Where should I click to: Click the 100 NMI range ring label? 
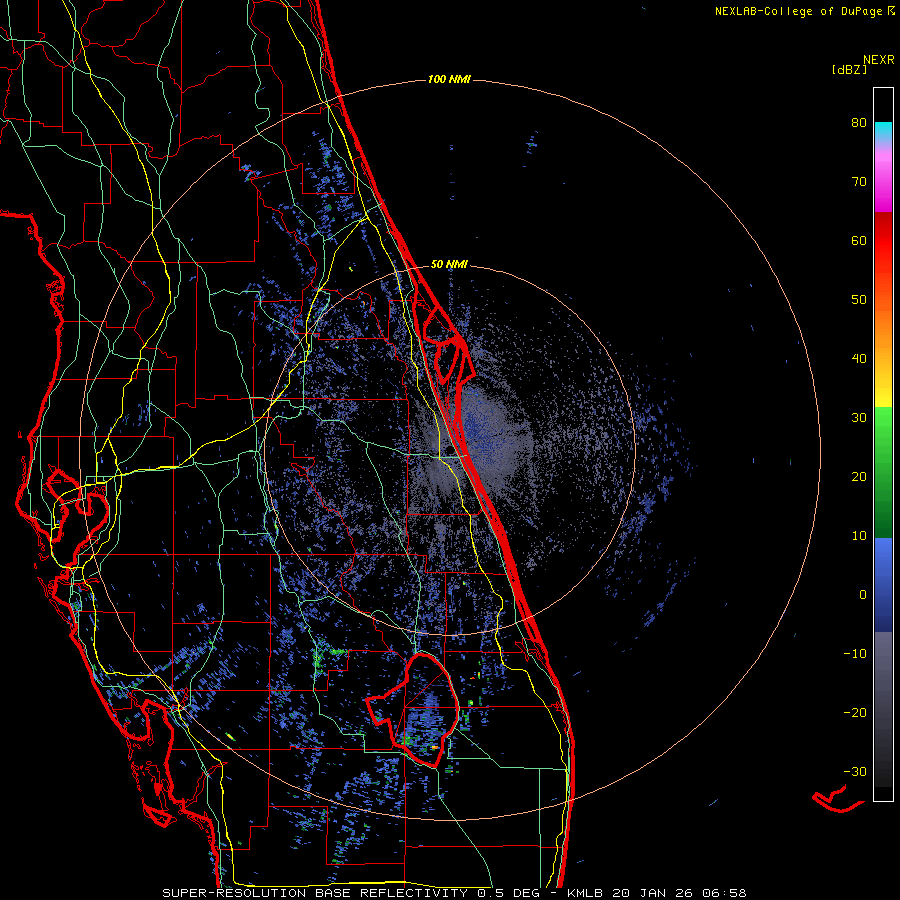click(449, 79)
